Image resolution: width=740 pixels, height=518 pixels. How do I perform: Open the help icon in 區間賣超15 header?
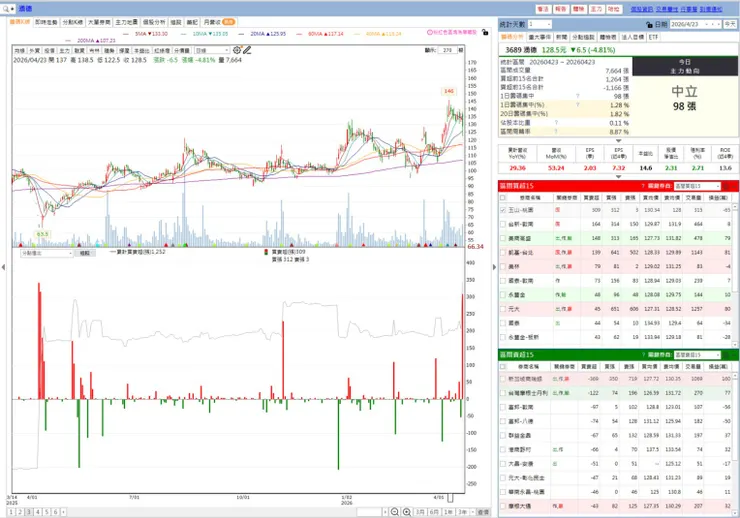coord(643,355)
